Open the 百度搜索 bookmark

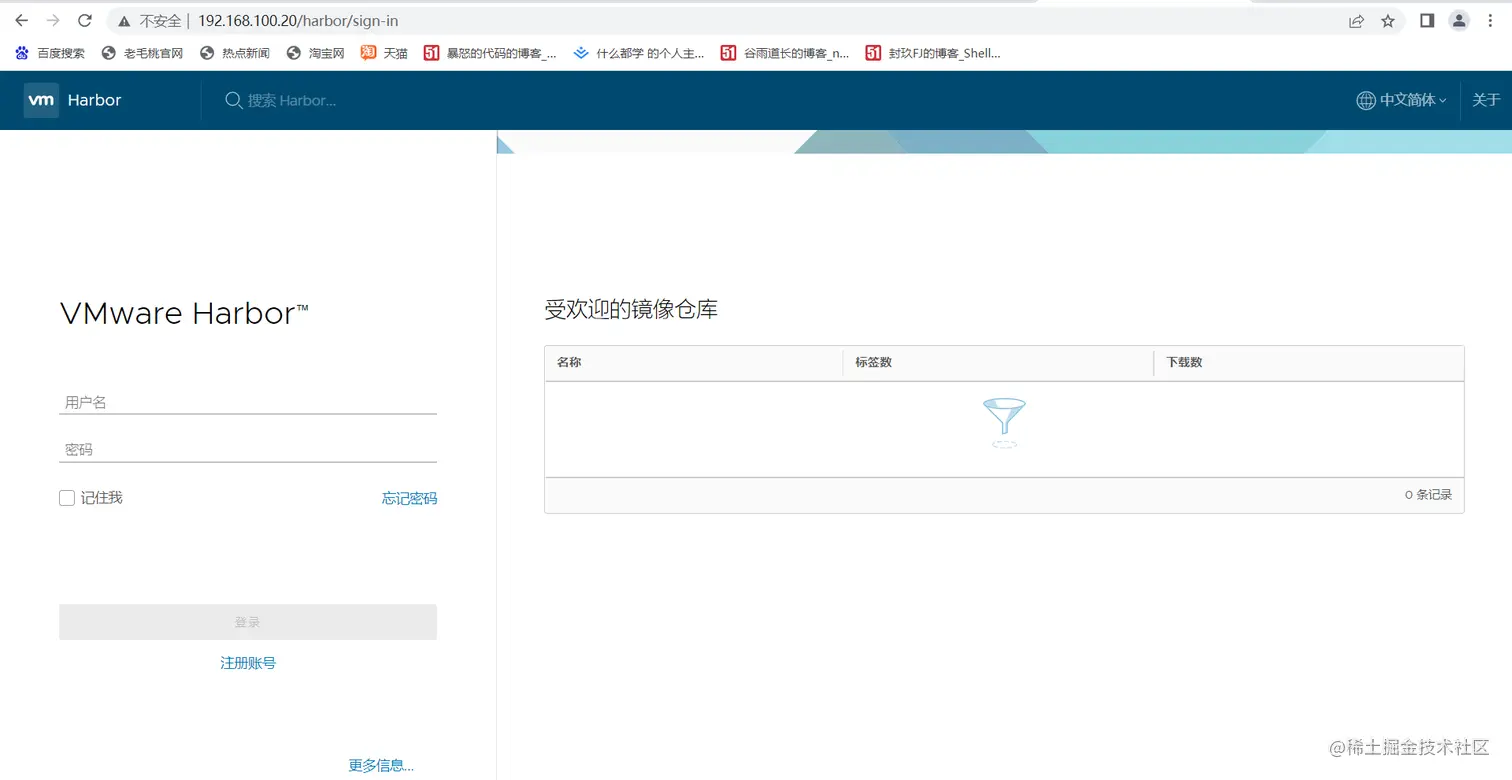click(x=50, y=53)
